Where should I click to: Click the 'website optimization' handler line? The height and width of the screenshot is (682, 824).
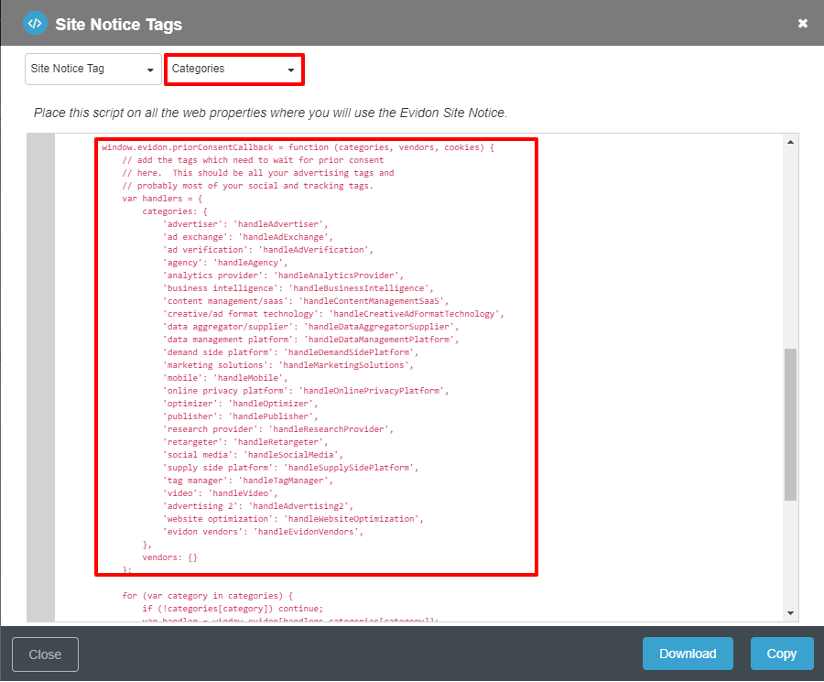[x=293, y=519]
